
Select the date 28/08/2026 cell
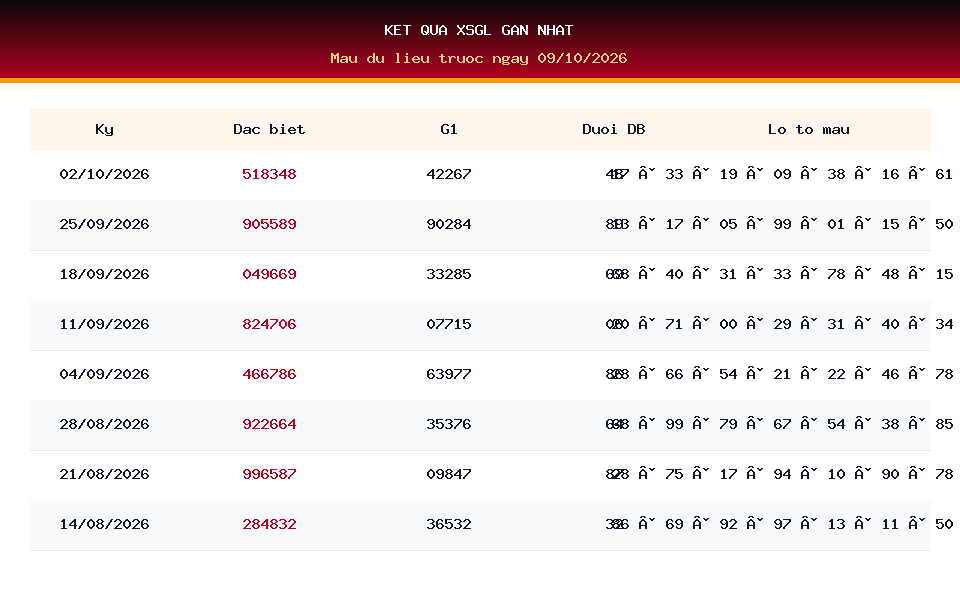tap(104, 424)
